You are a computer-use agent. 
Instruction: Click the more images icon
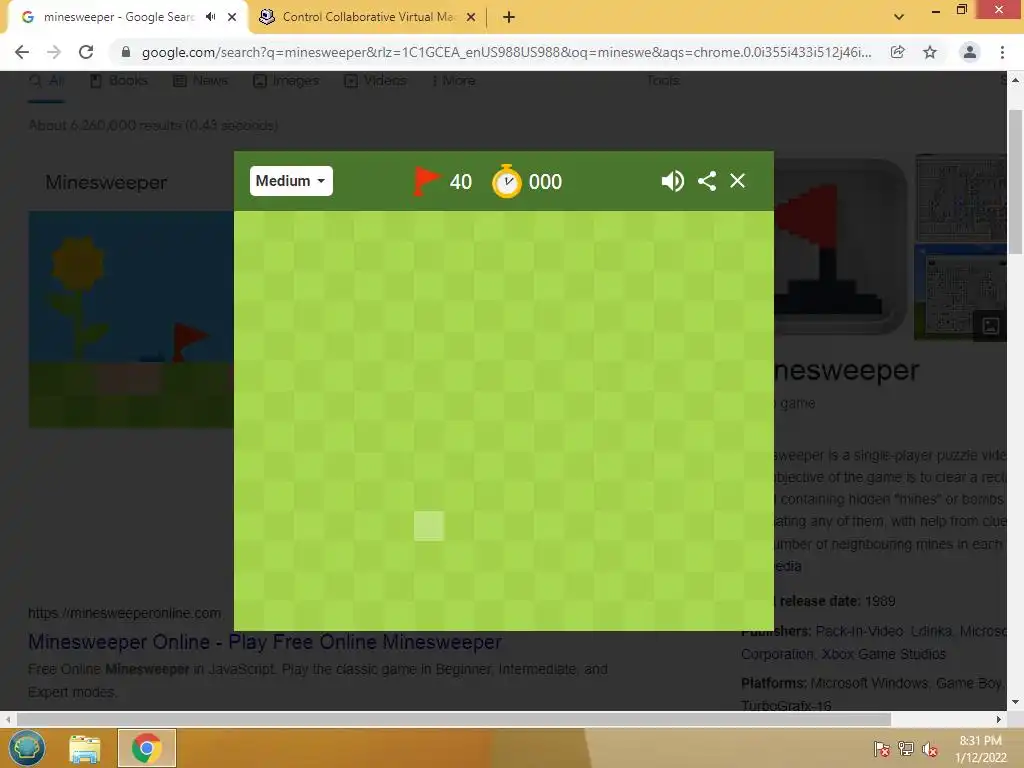[990, 325]
